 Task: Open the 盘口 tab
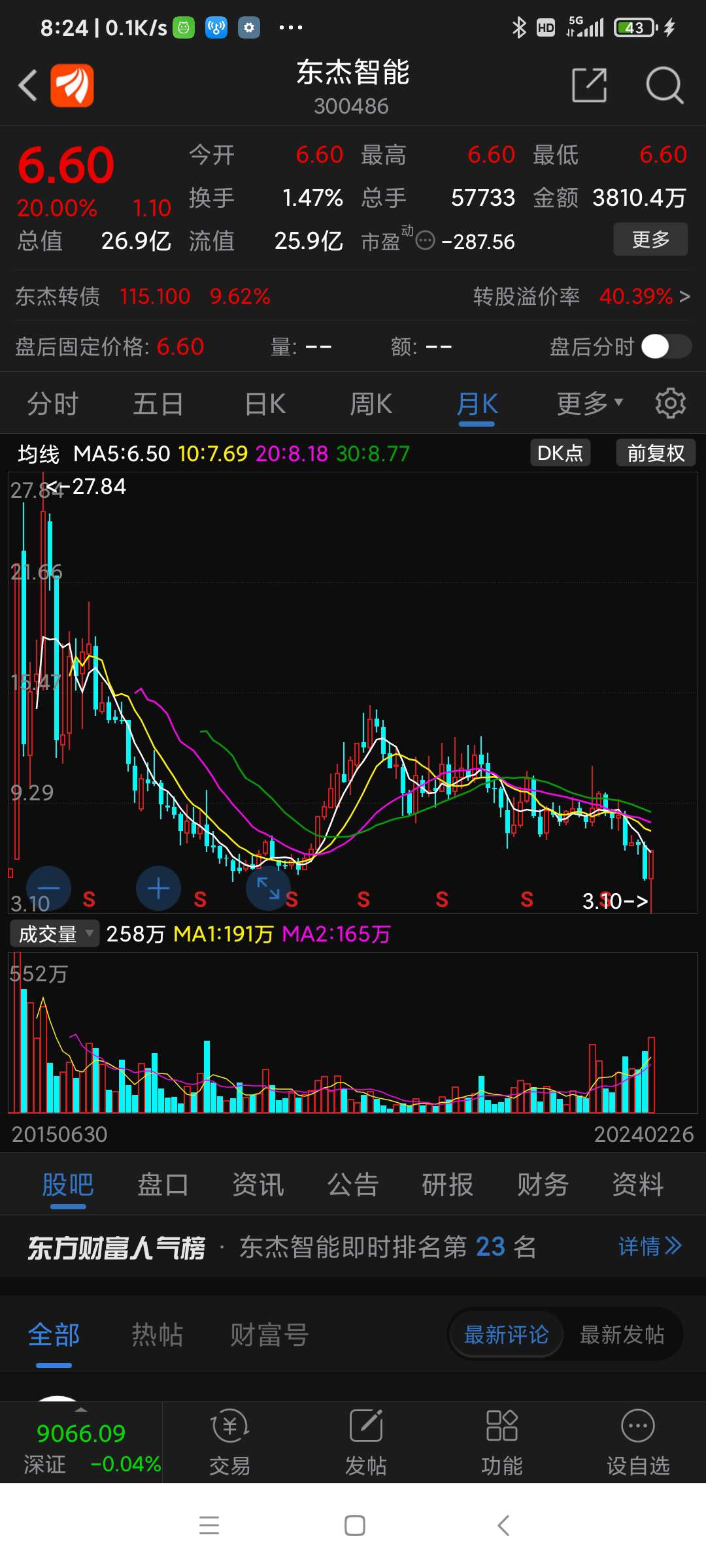(x=163, y=1185)
